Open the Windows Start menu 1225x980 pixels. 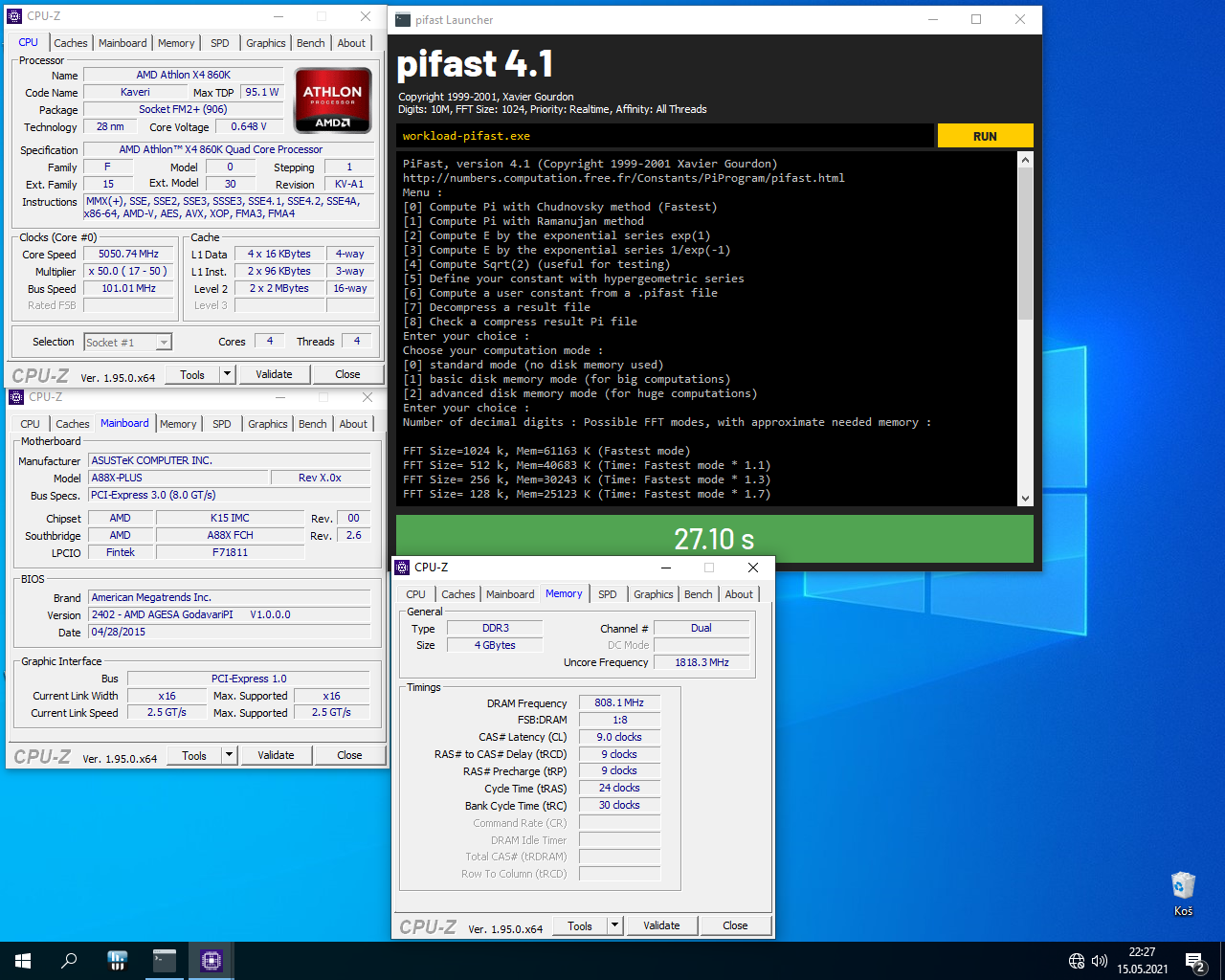(x=23, y=961)
